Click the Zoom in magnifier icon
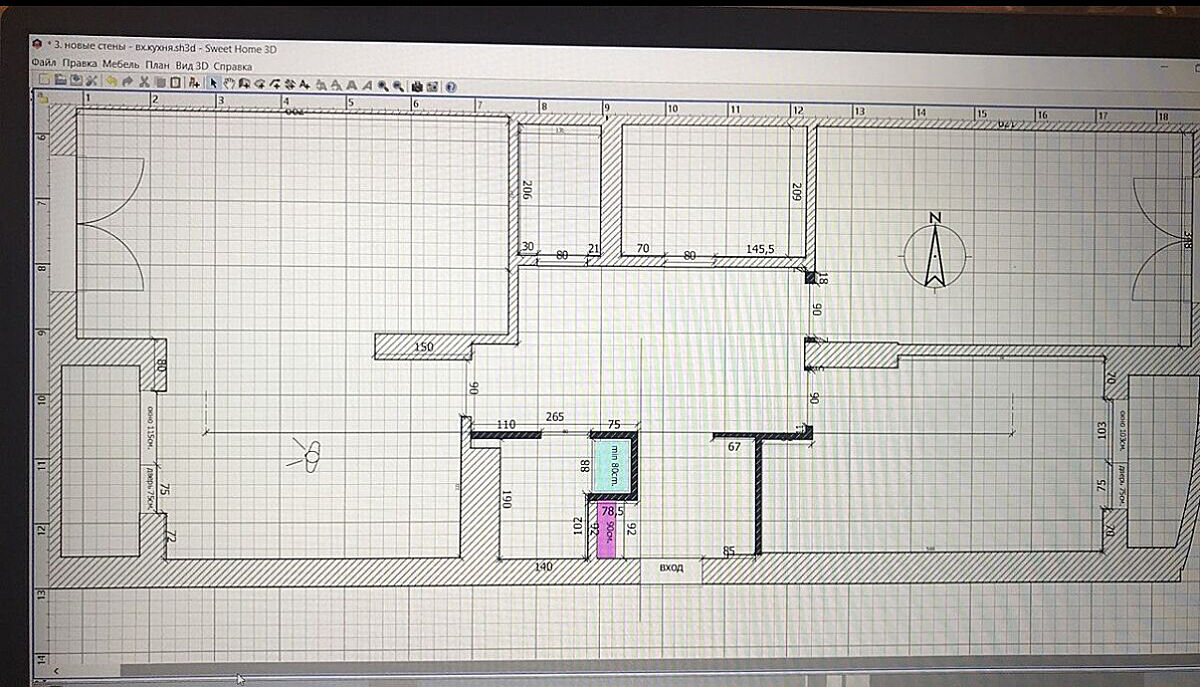The image size is (1200, 687). click(x=382, y=83)
